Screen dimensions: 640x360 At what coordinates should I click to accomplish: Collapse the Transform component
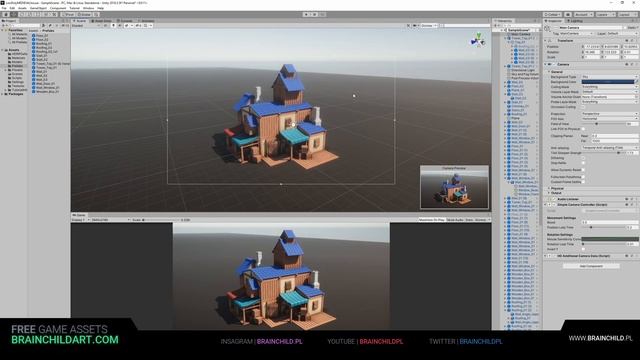[546, 40]
